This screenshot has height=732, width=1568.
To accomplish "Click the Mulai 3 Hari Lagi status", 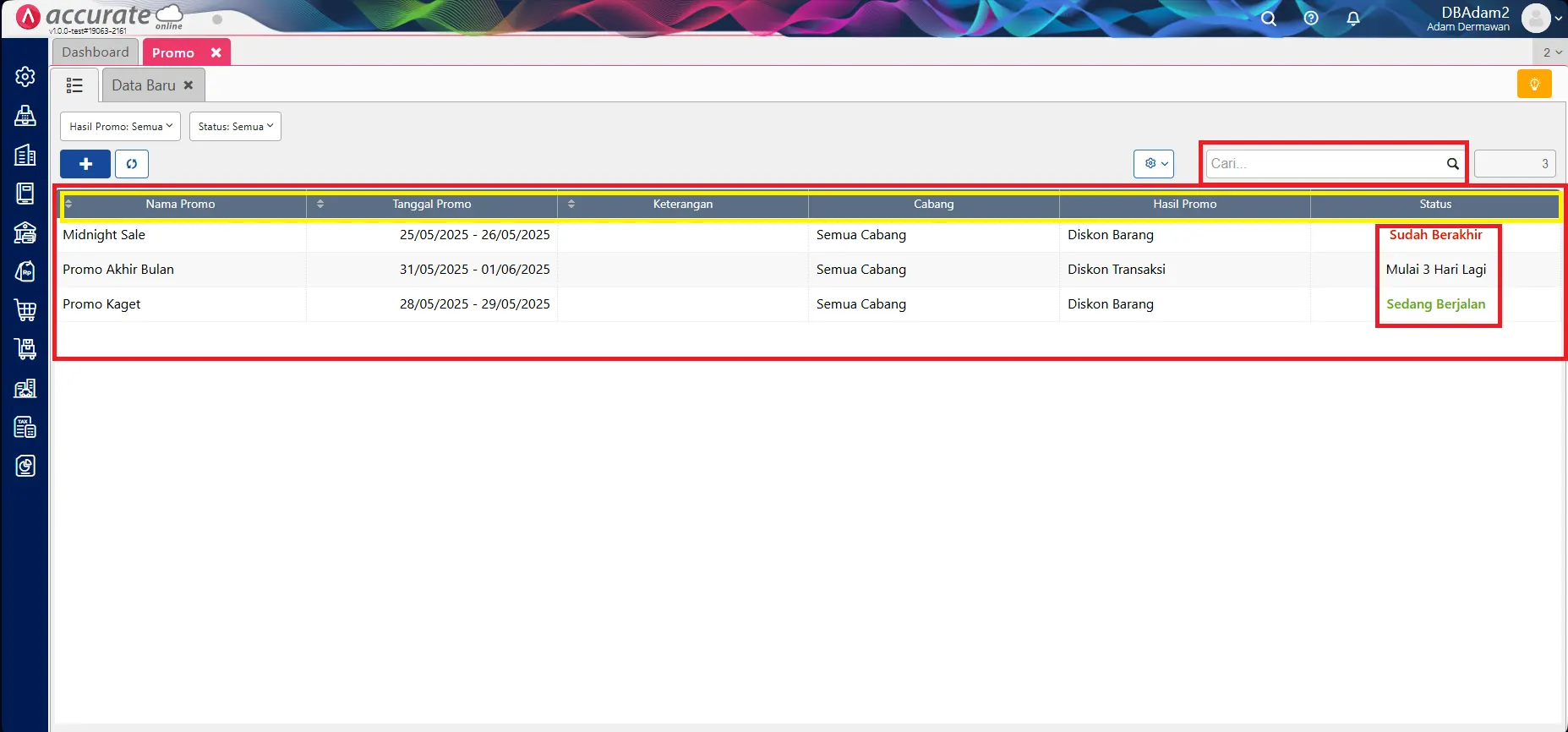I will point(1436,270).
